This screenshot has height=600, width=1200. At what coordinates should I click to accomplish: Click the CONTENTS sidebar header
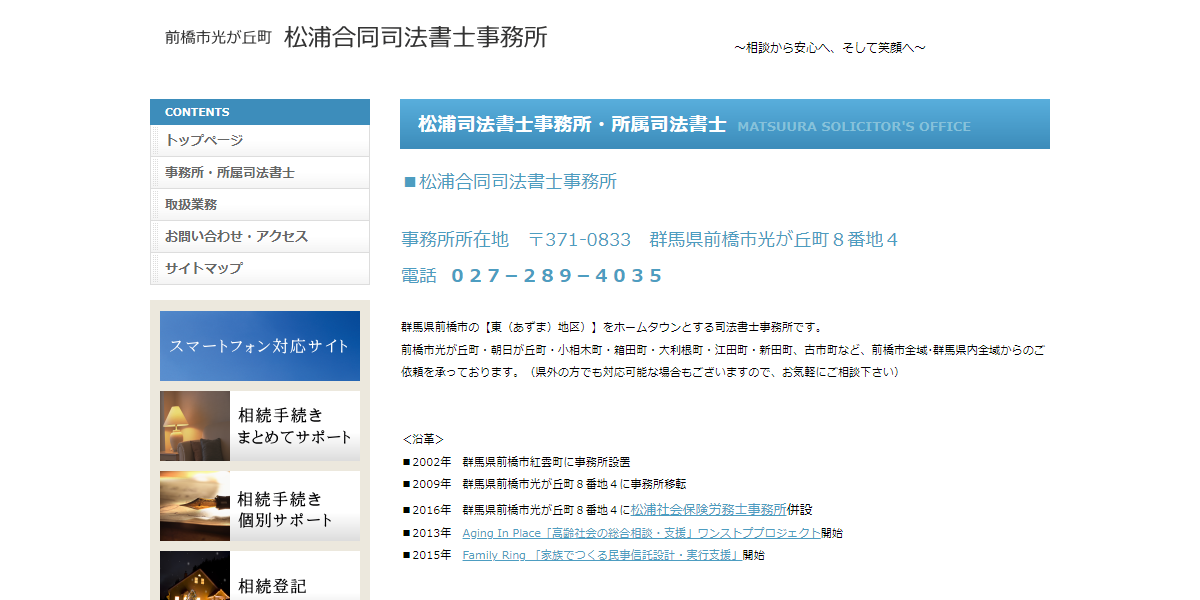pyautogui.click(x=198, y=112)
